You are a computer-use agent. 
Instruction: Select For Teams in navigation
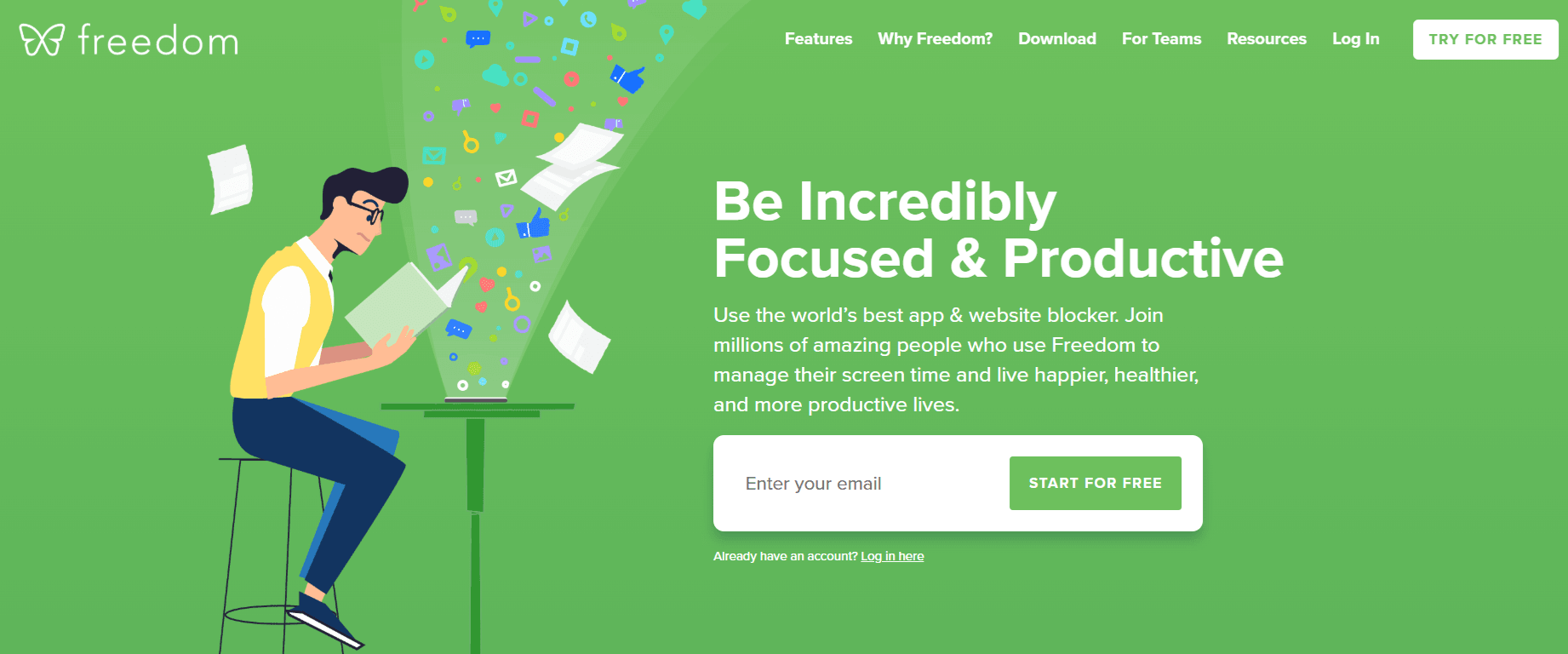pos(1161,39)
